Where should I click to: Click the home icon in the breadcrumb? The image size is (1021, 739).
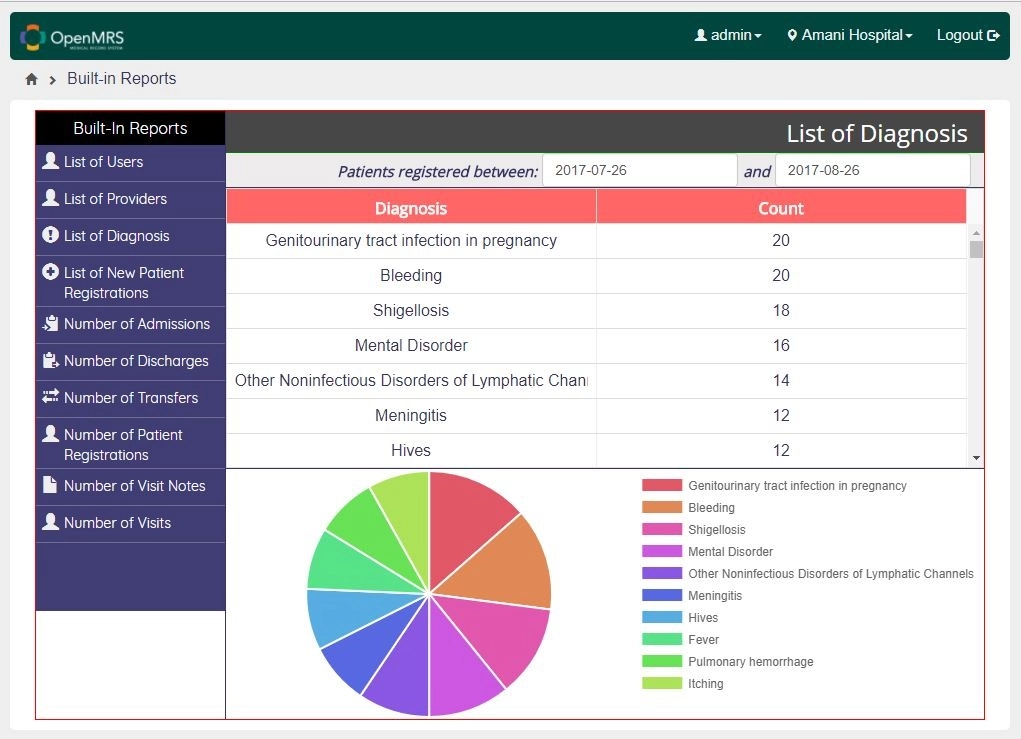[29, 78]
